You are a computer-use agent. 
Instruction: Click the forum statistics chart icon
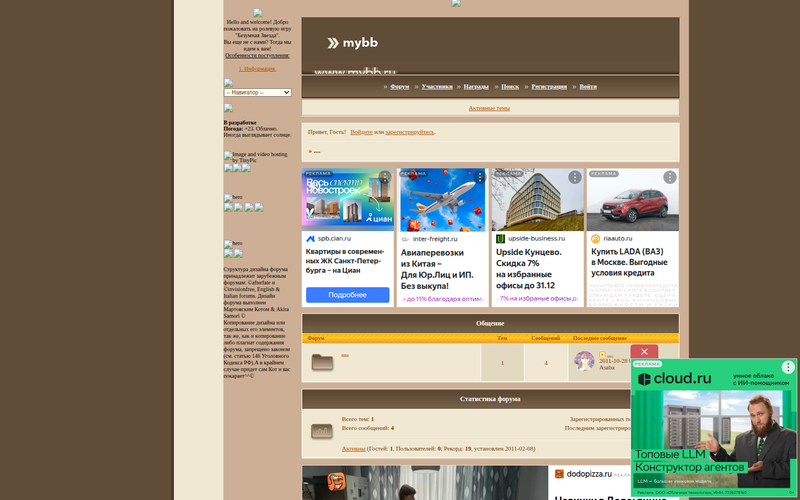tap(321, 431)
